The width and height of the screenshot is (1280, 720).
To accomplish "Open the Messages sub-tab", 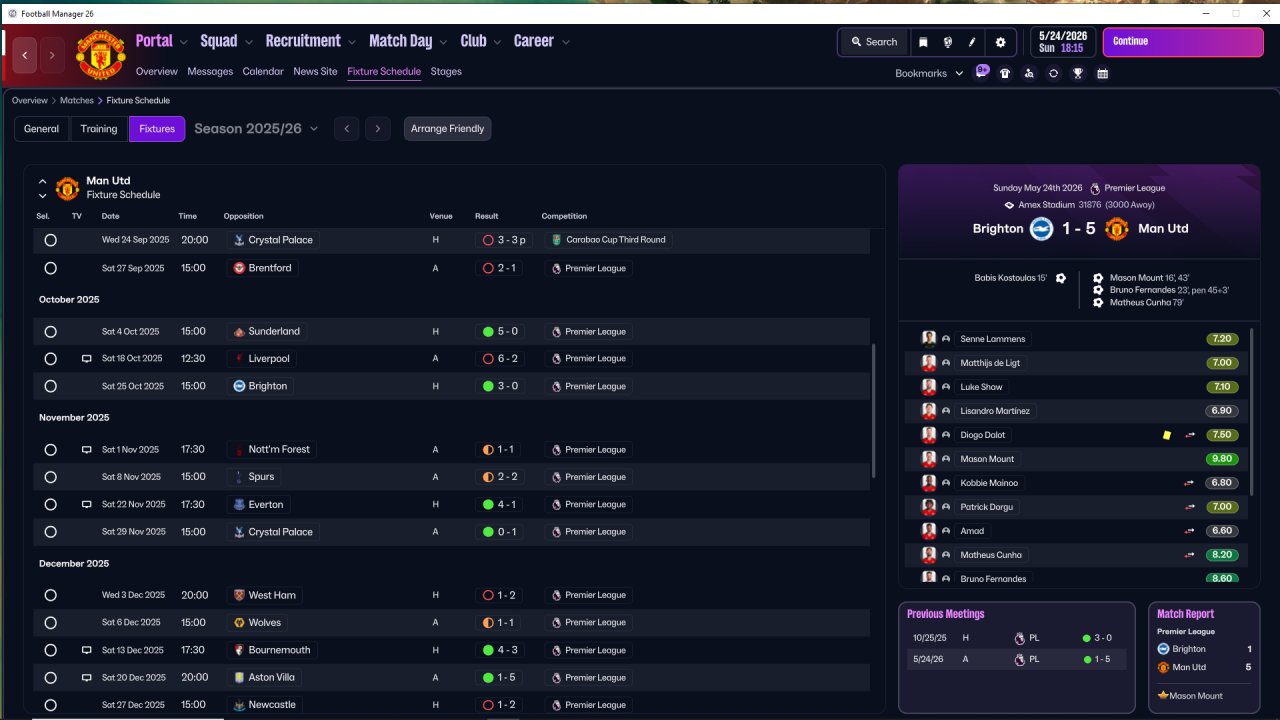I will pyautogui.click(x=210, y=72).
